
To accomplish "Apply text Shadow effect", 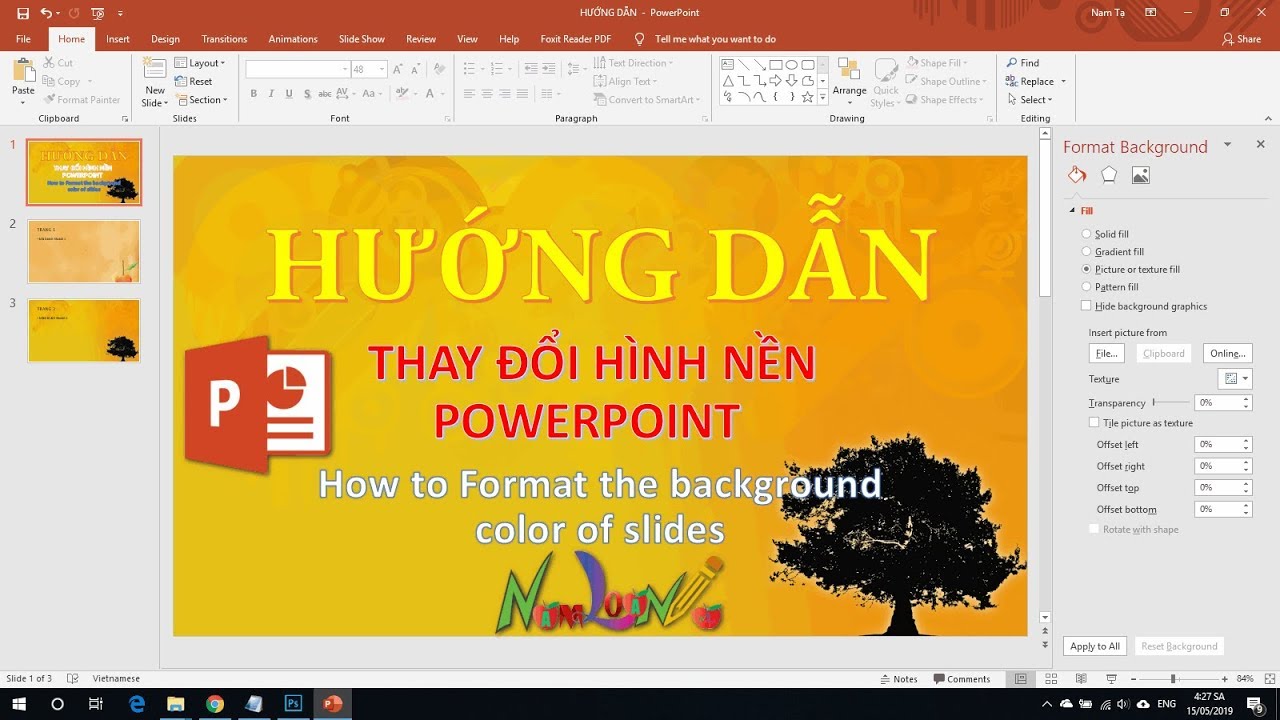I will point(306,94).
